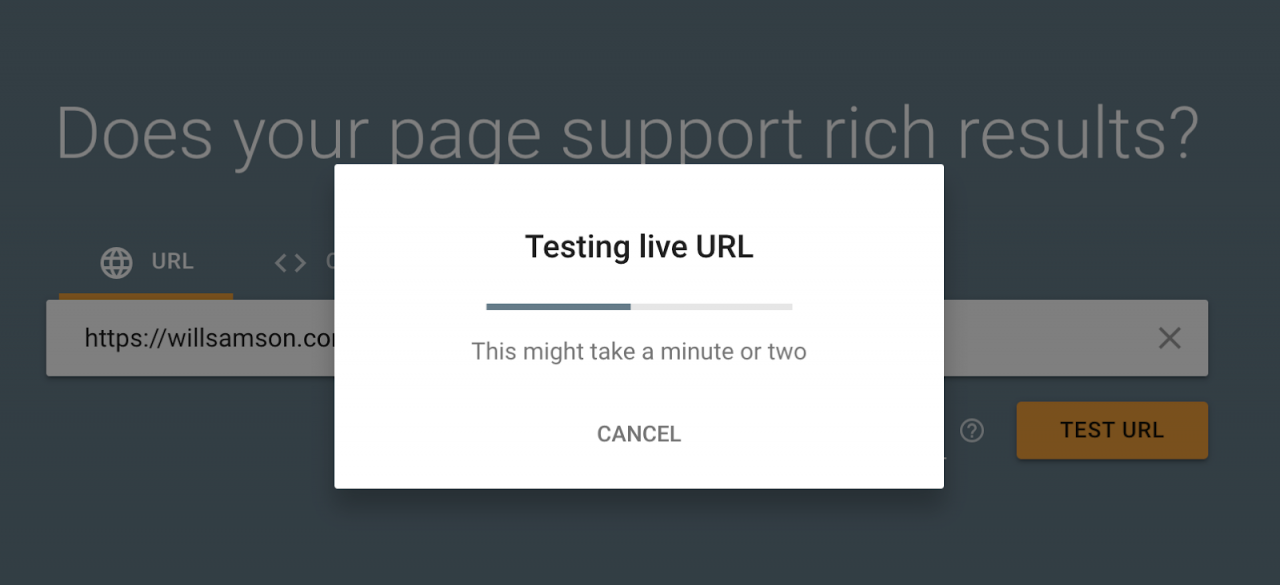This screenshot has height=585, width=1280.
Task: Open the question mark help icon
Action: click(972, 431)
